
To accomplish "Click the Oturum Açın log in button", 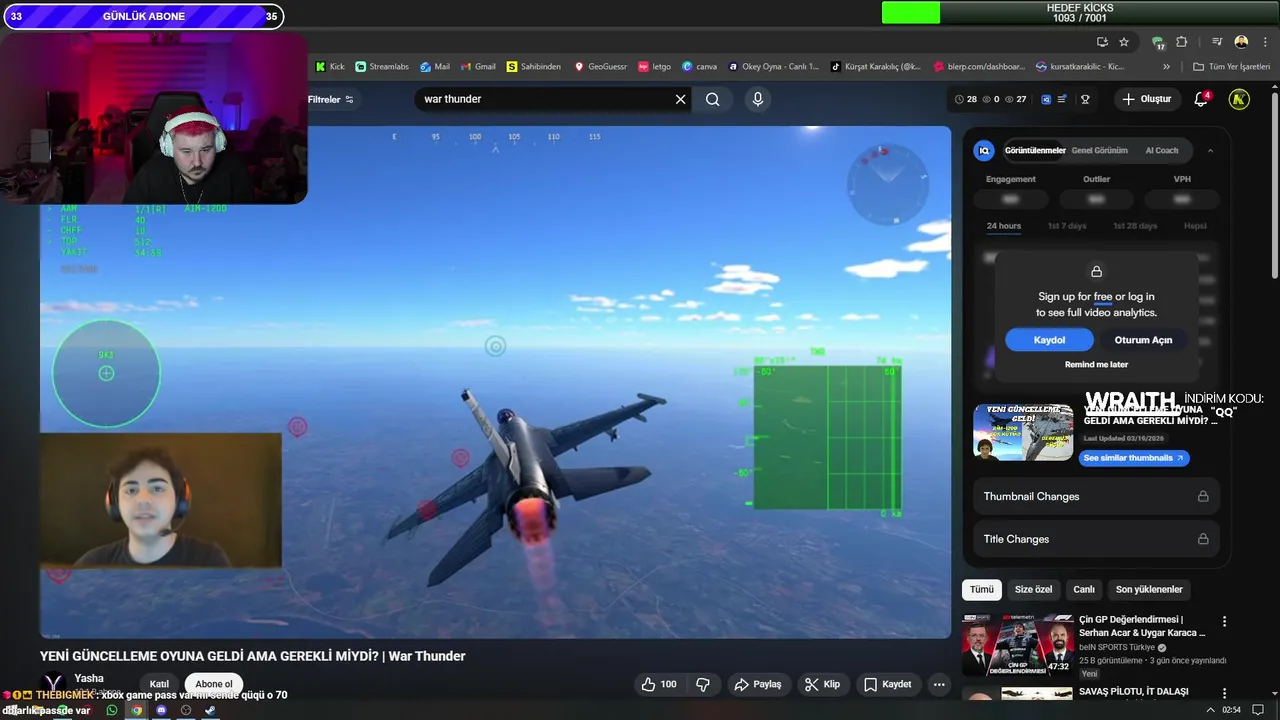I will (x=1143, y=340).
